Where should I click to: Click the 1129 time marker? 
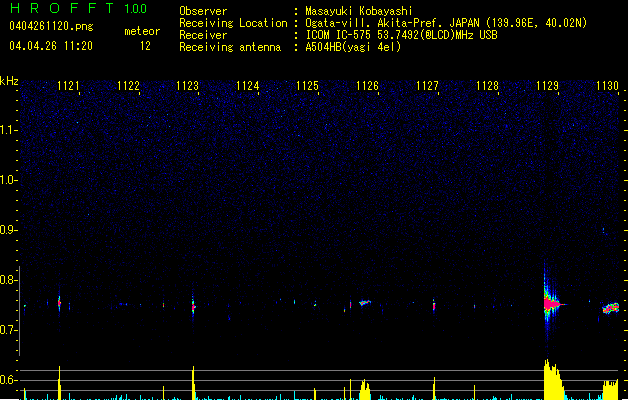tap(547, 86)
